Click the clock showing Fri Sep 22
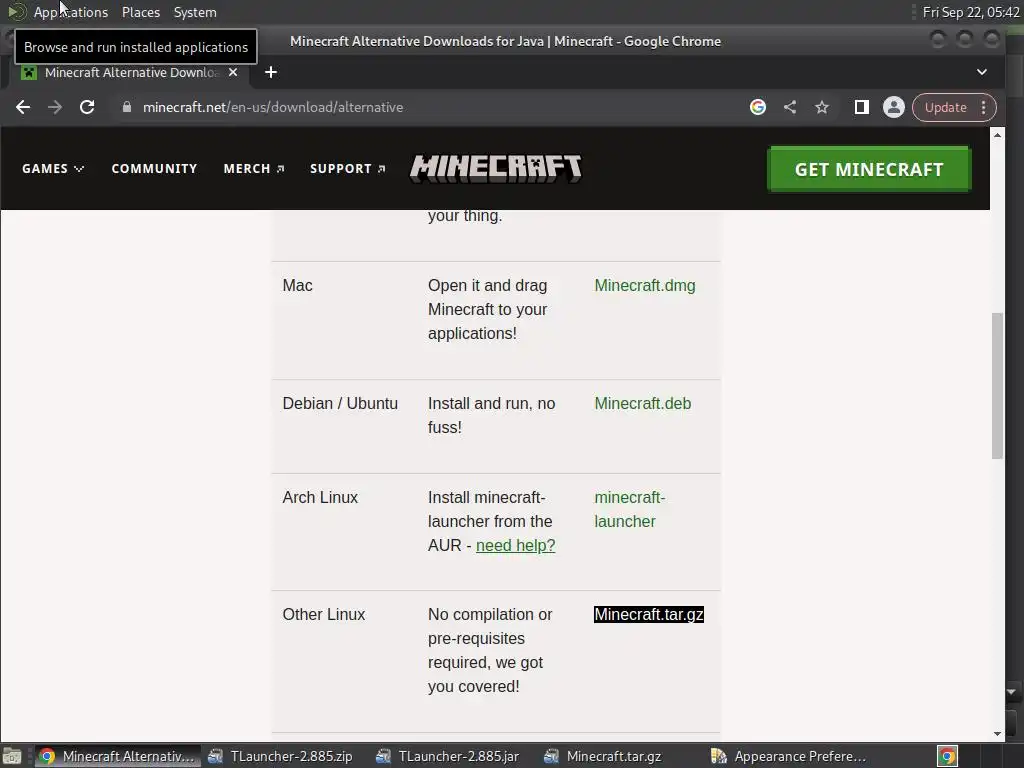 point(971,12)
